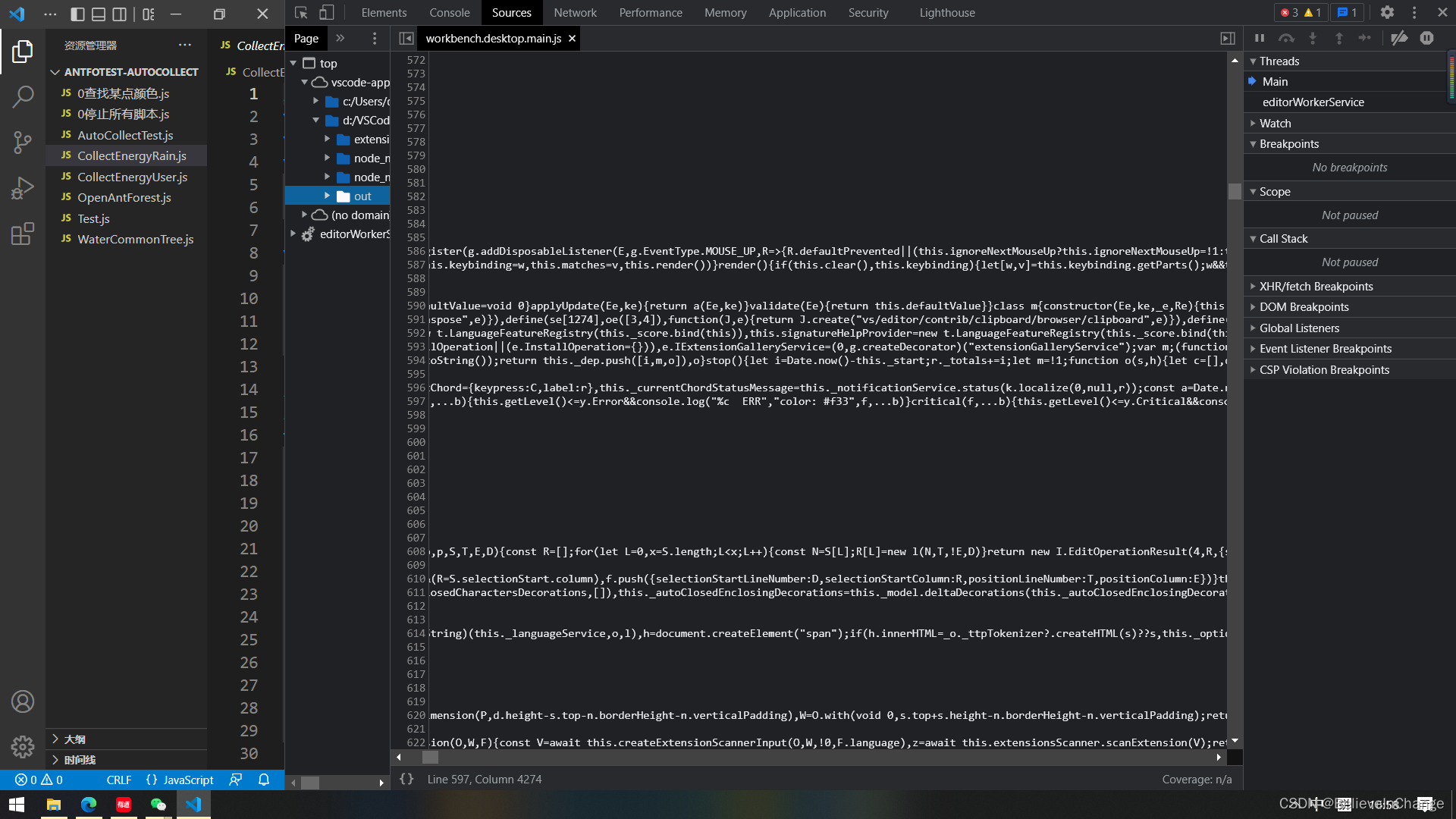This screenshot has height=819, width=1456.
Task: Click the CRLF line ending indicator
Action: [119, 780]
